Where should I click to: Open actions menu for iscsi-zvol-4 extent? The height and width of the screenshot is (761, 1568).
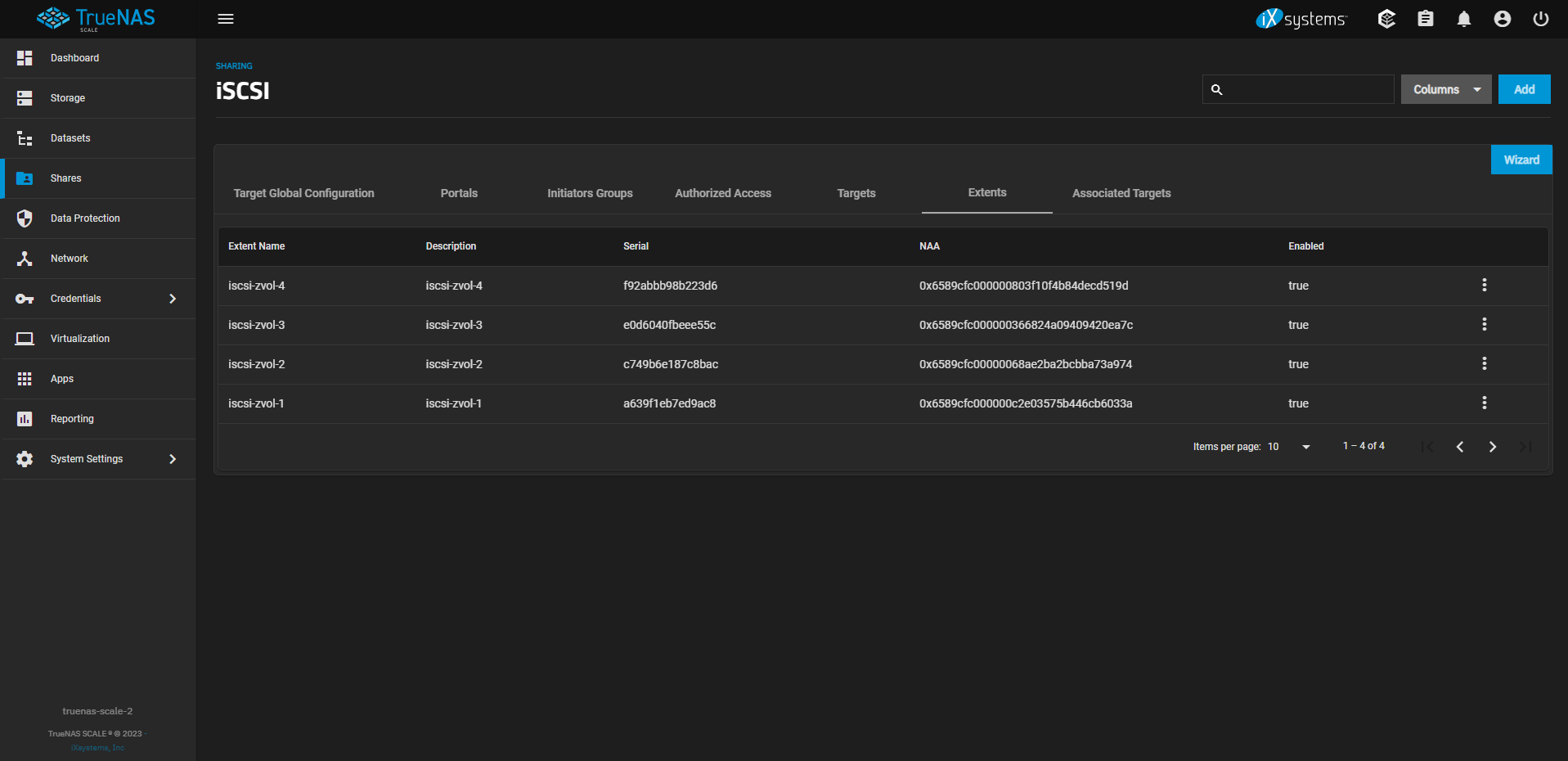coord(1484,286)
